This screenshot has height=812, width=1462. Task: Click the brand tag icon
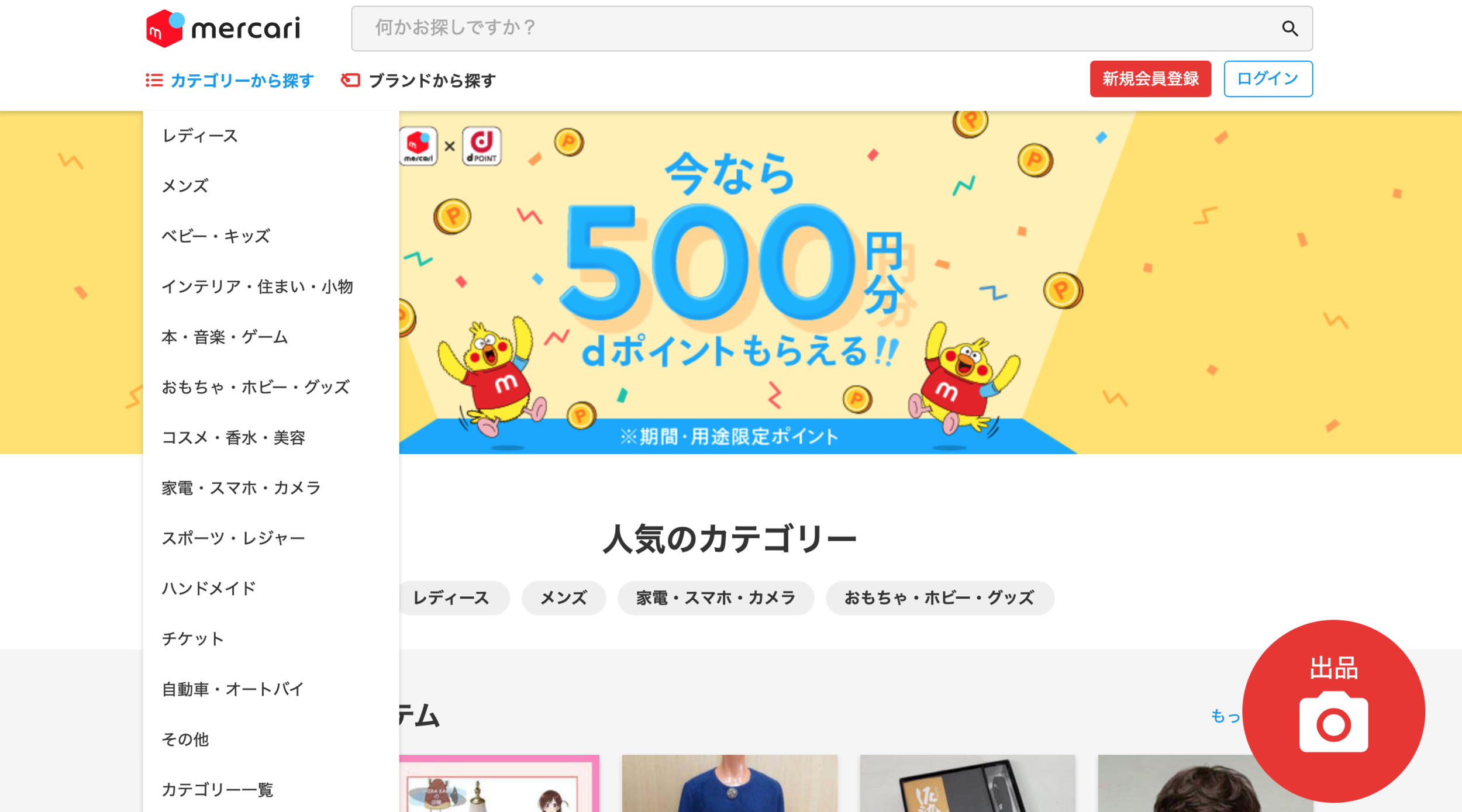tap(350, 80)
